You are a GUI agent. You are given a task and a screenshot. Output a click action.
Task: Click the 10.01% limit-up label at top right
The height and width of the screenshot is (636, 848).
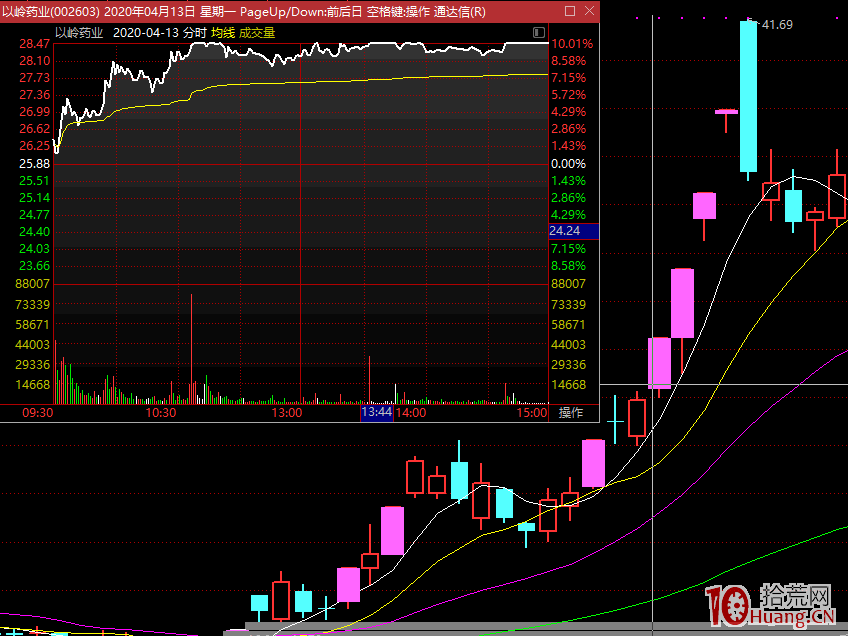[572, 44]
